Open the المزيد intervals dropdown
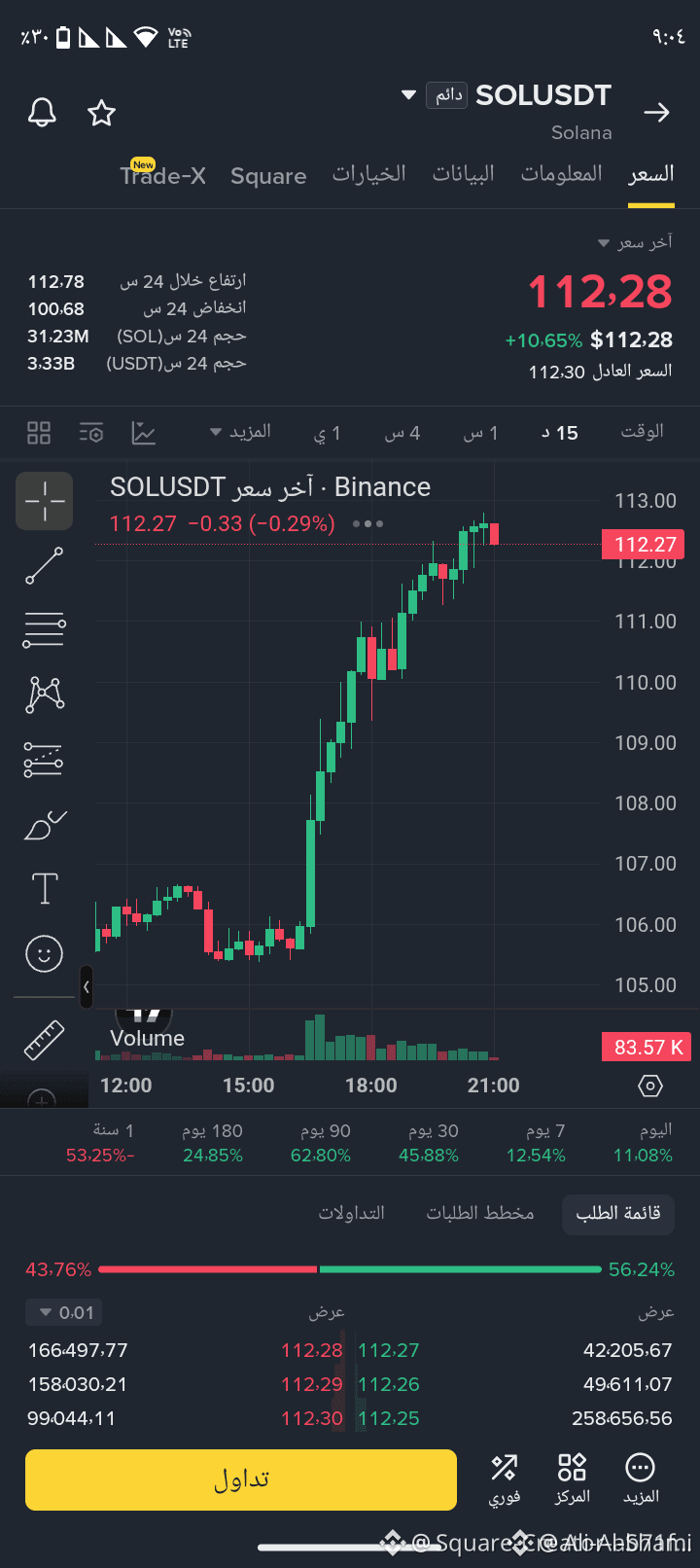 [x=240, y=432]
